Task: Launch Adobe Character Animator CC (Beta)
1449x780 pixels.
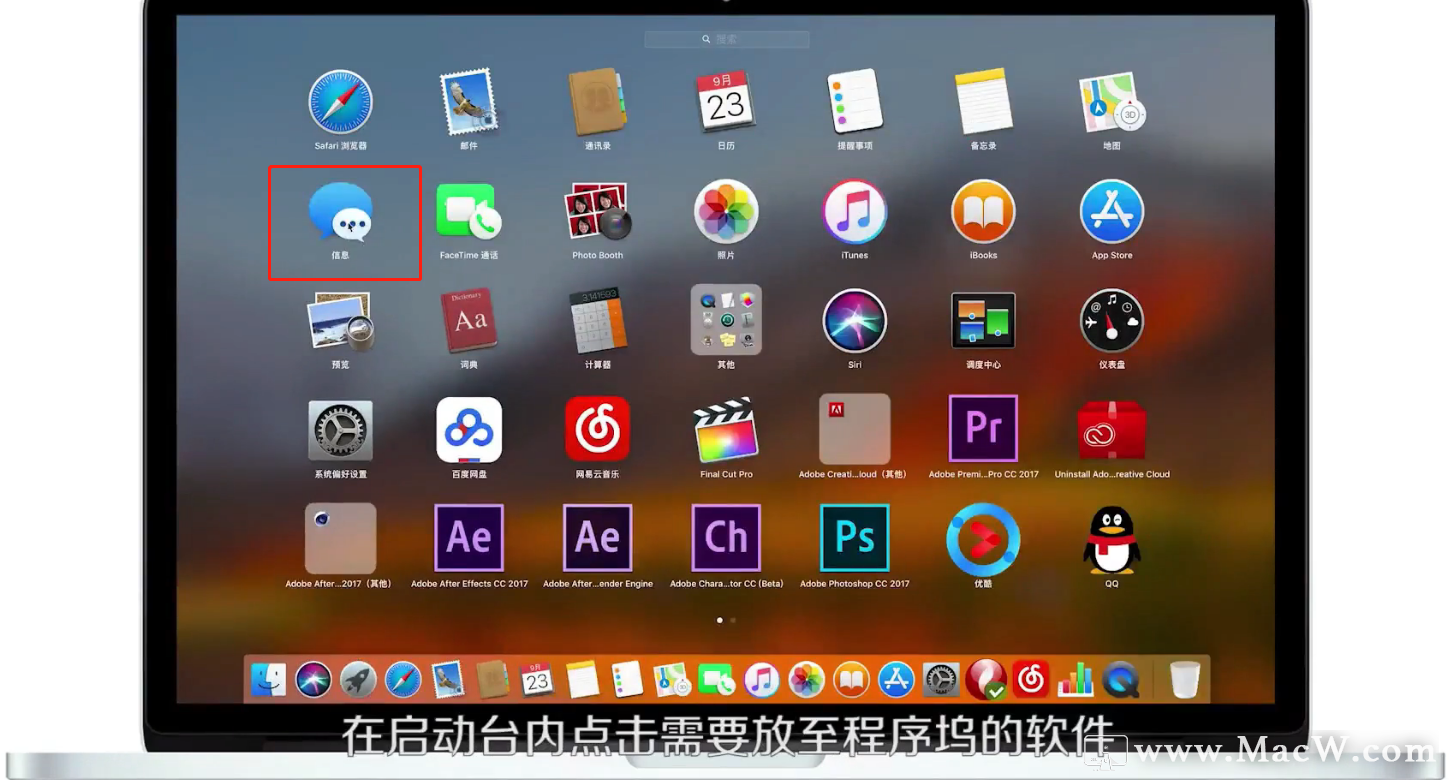Action: pyautogui.click(x=726, y=538)
